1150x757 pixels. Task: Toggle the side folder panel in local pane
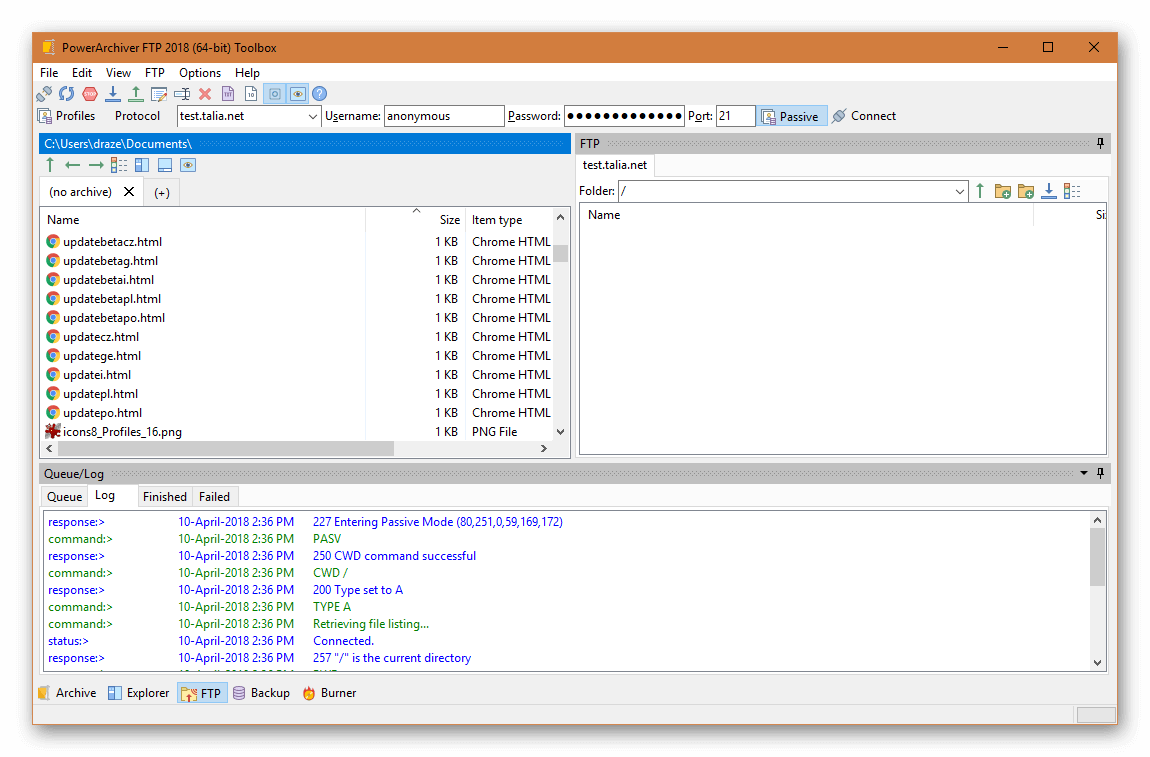click(x=142, y=165)
